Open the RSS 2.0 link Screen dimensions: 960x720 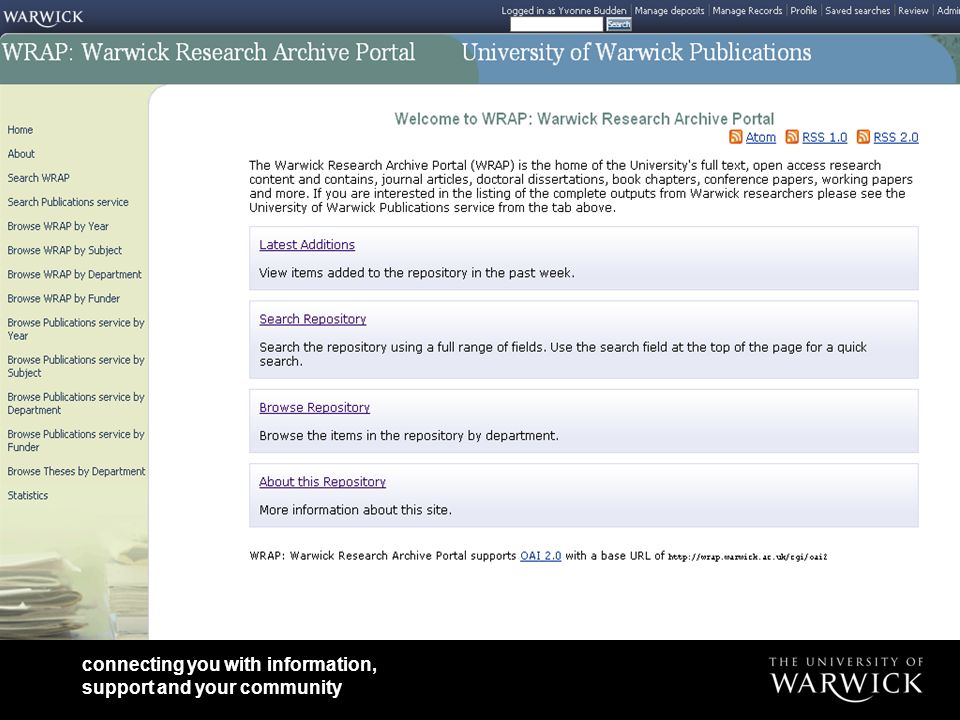(896, 137)
